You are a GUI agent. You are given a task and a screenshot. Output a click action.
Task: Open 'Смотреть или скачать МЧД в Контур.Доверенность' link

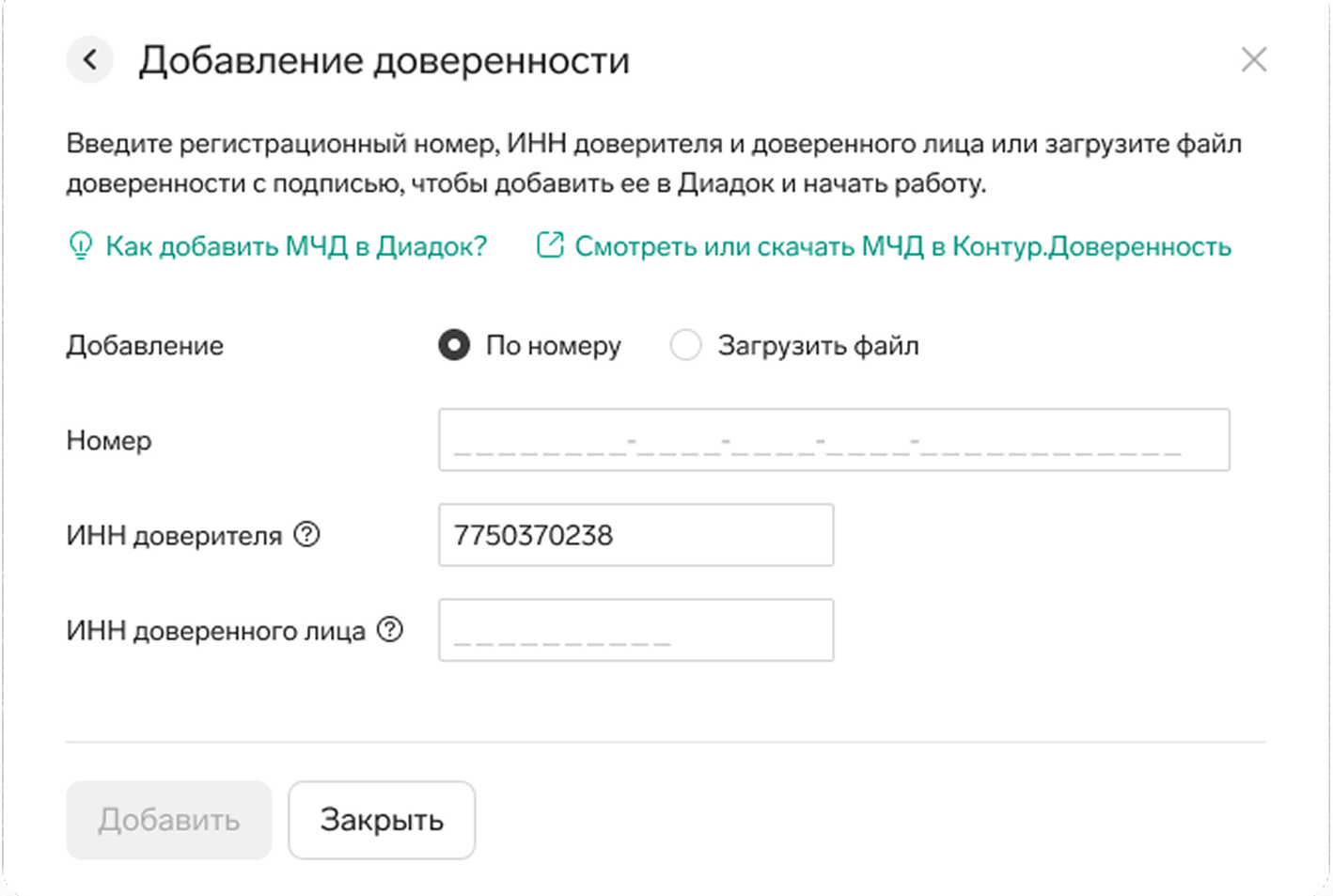click(x=902, y=246)
